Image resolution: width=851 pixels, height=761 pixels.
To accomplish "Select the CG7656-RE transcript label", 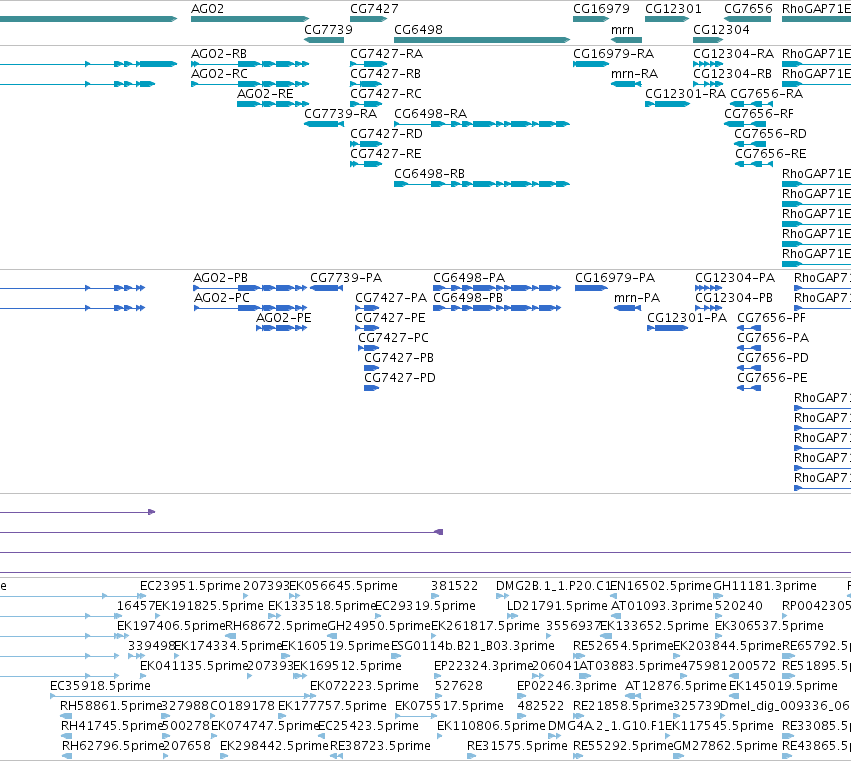I will [x=771, y=154].
